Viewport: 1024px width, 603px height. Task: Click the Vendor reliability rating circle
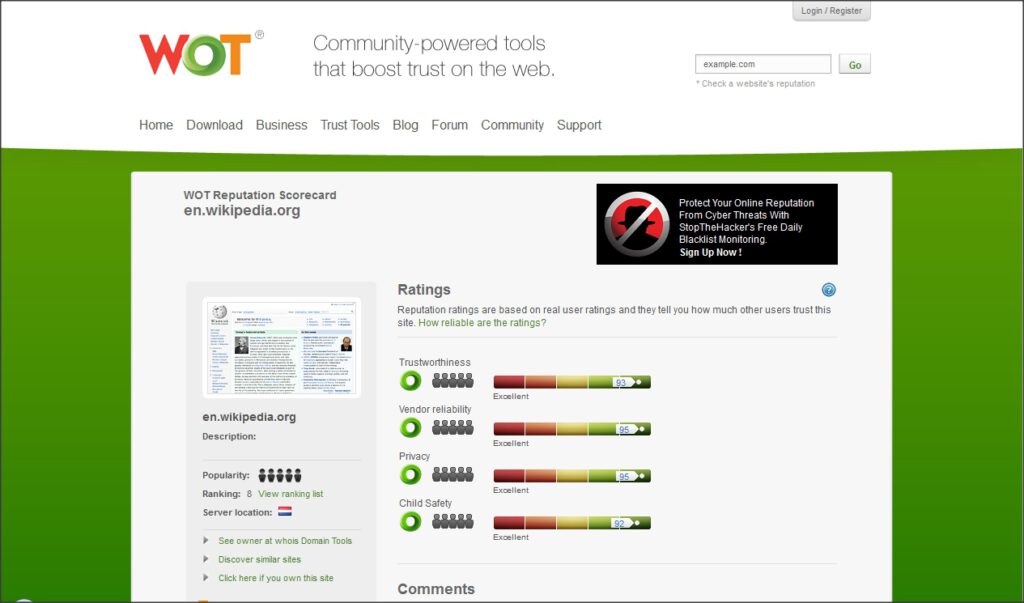[410, 427]
